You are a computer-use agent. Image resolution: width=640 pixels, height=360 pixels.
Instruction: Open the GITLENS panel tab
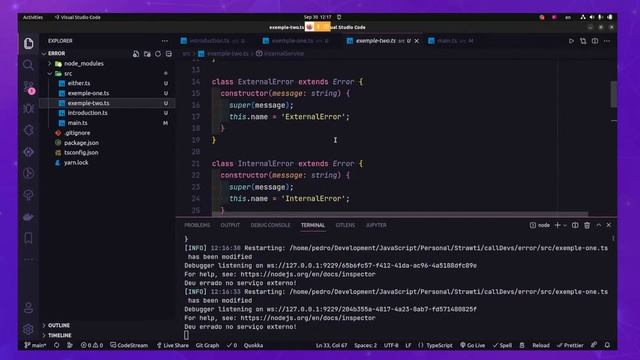pyautogui.click(x=345, y=225)
